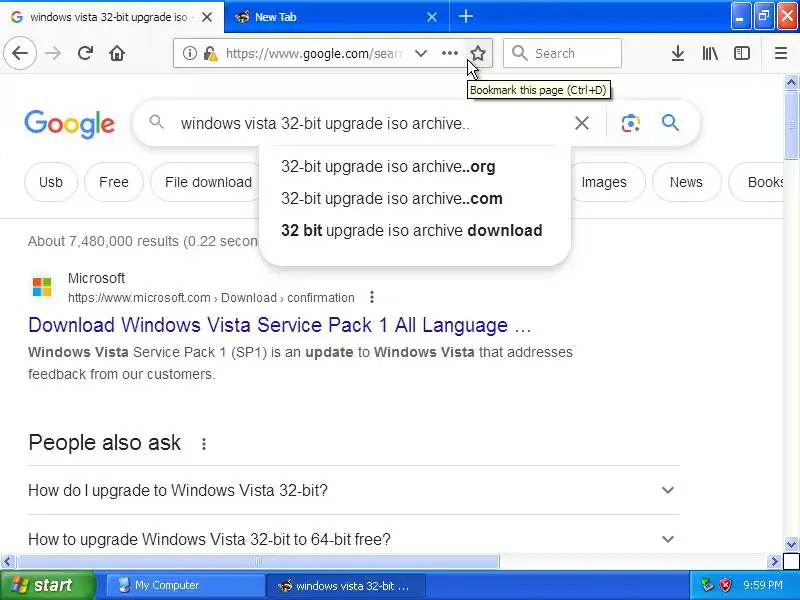
Task: Open the Windows start menu
Action: (x=47, y=585)
